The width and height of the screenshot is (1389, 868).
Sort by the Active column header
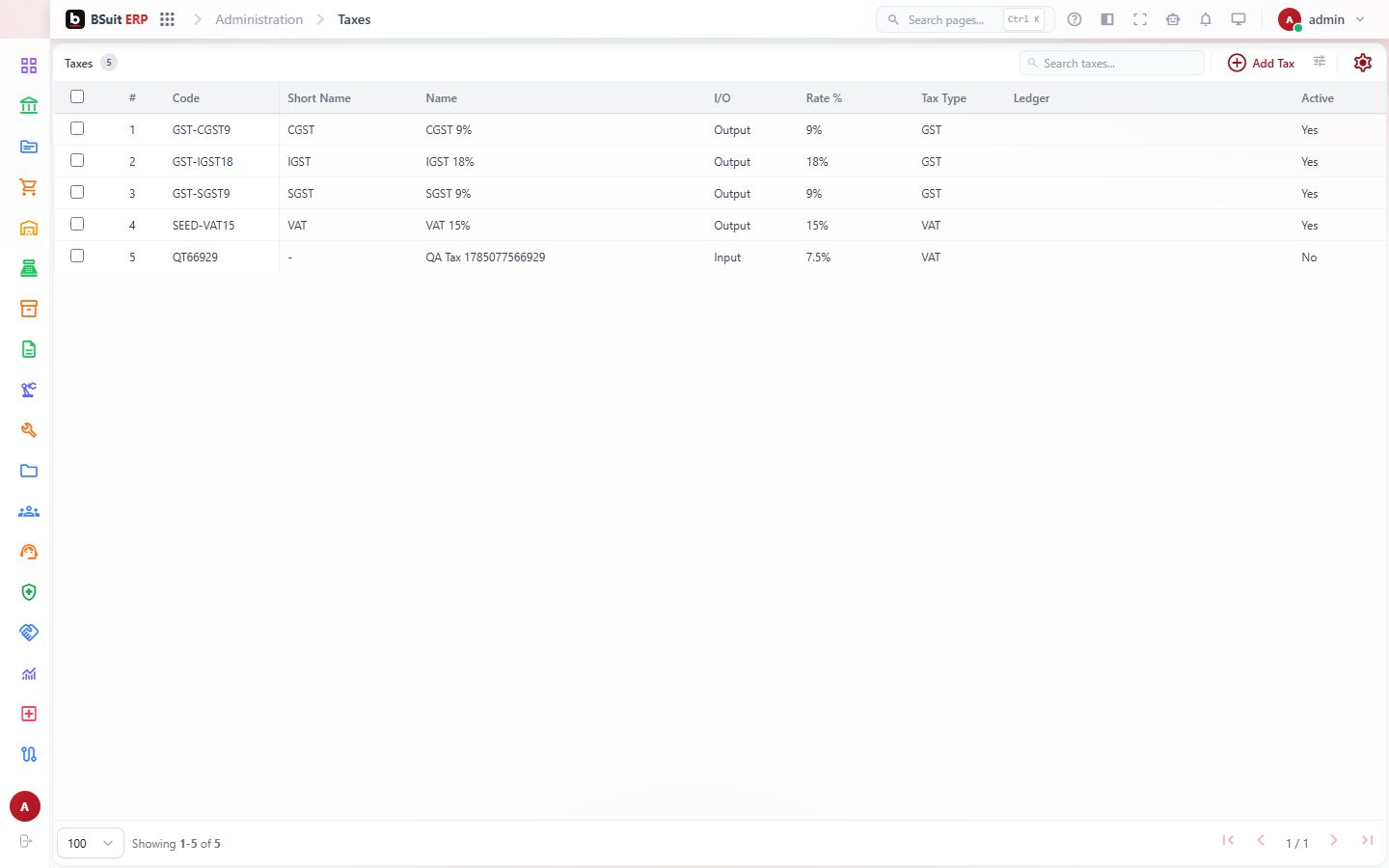pyautogui.click(x=1318, y=98)
